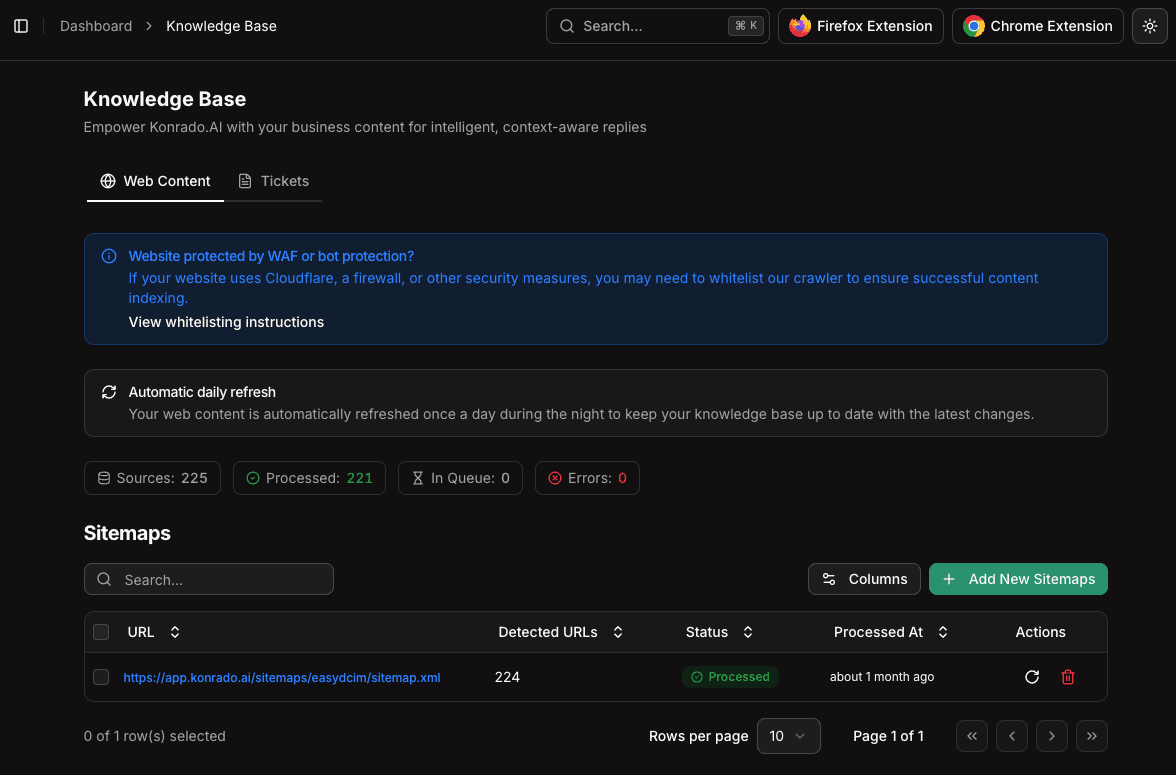Click the Add New Sitemaps button
The width and height of the screenshot is (1176, 775).
pyautogui.click(x=1018, y=579)
